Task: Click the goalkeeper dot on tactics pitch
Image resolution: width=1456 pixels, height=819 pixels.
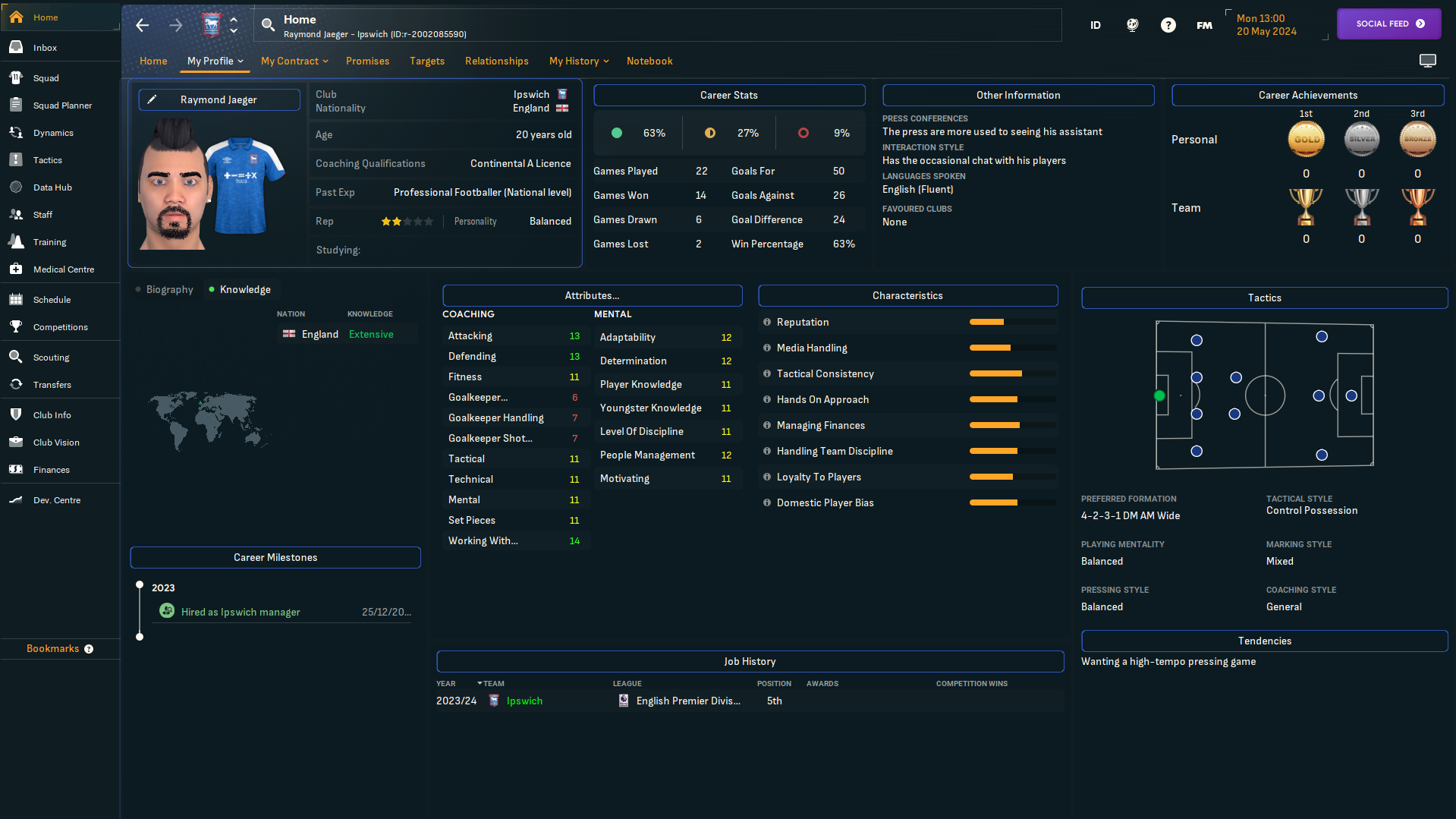Action: click(1159, 395)
